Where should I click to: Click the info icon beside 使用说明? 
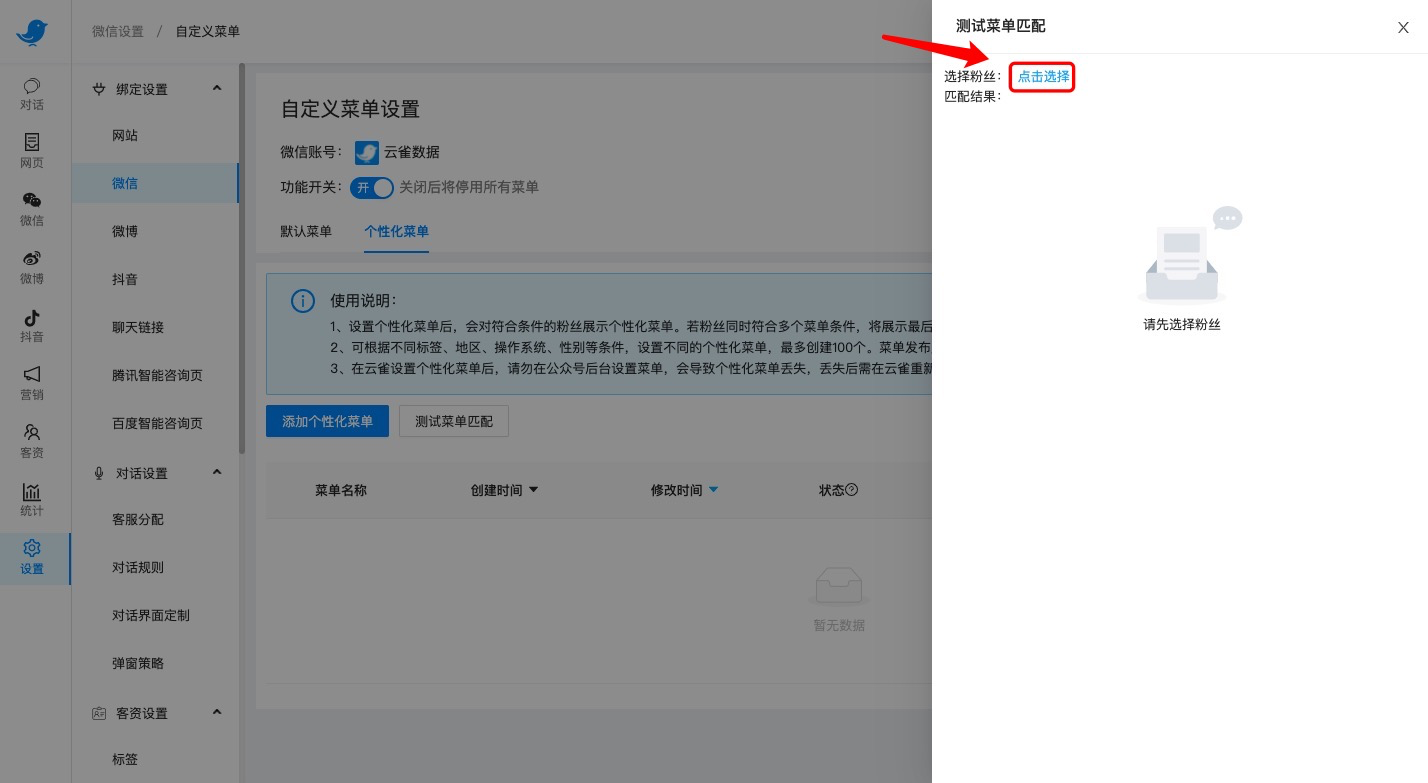pyautogui.click(x=303, y=300)
